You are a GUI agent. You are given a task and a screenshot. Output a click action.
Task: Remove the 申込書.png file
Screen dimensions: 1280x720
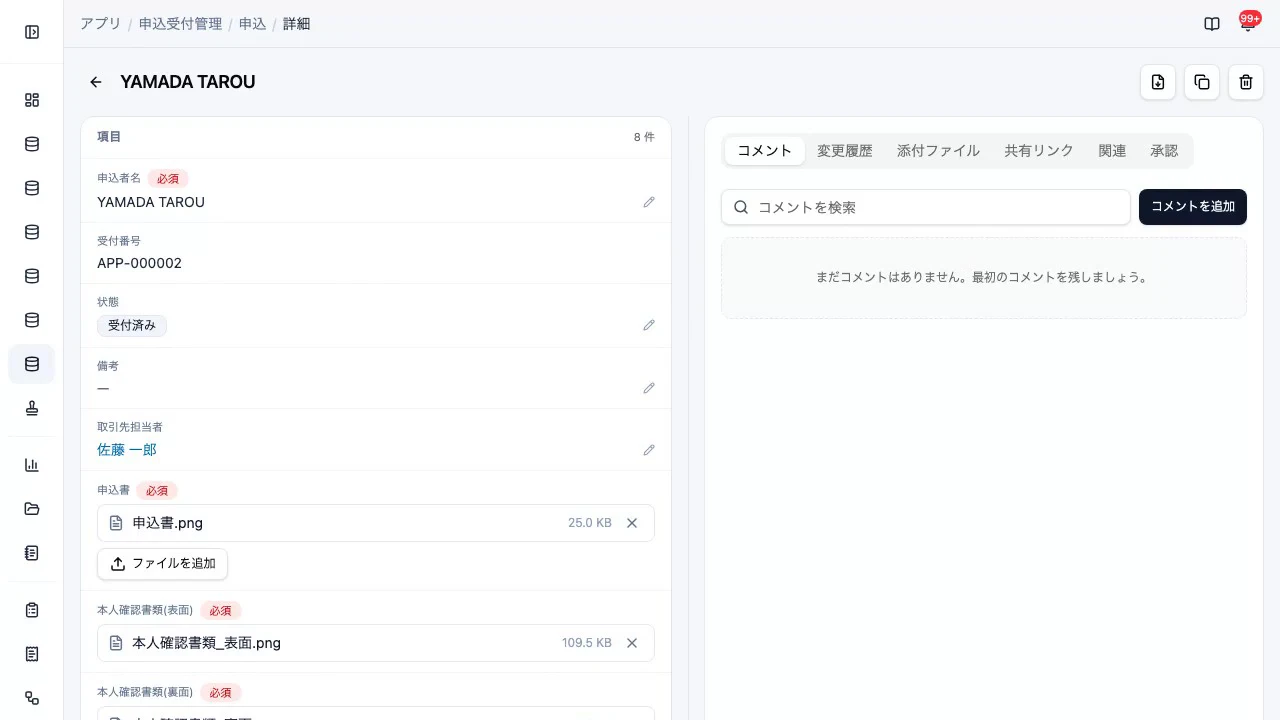[632, 523]
